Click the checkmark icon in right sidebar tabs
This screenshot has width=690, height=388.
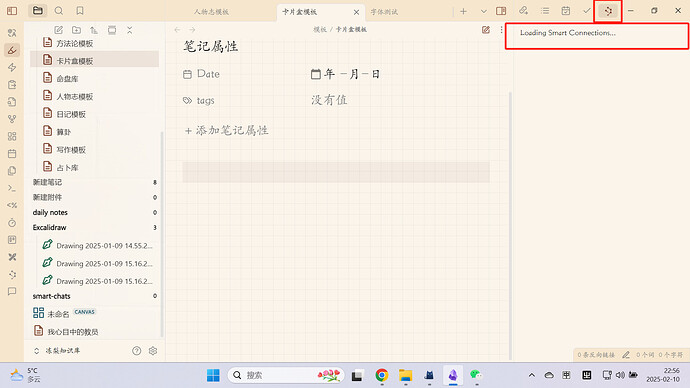pyautogui.click(x=587, y=11)
